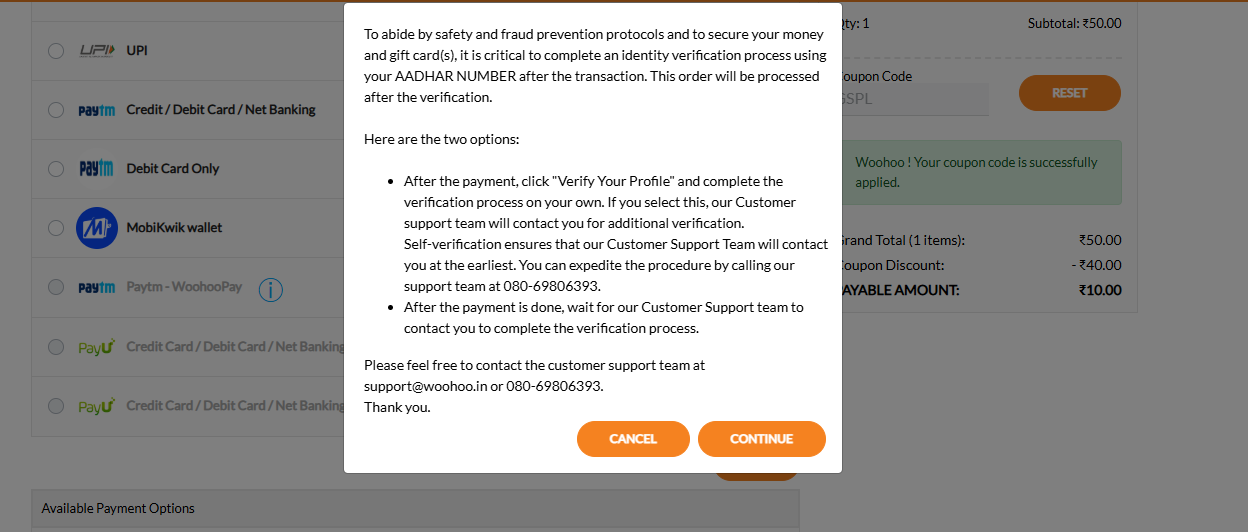Click the MobiKwik wallet logo icon
This screenshot has height=532, width=1248.
click(97, 228)
